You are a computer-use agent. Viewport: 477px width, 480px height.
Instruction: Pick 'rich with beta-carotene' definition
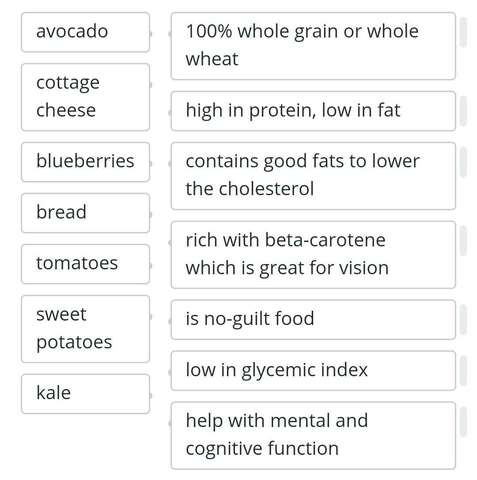click(313, 255)
